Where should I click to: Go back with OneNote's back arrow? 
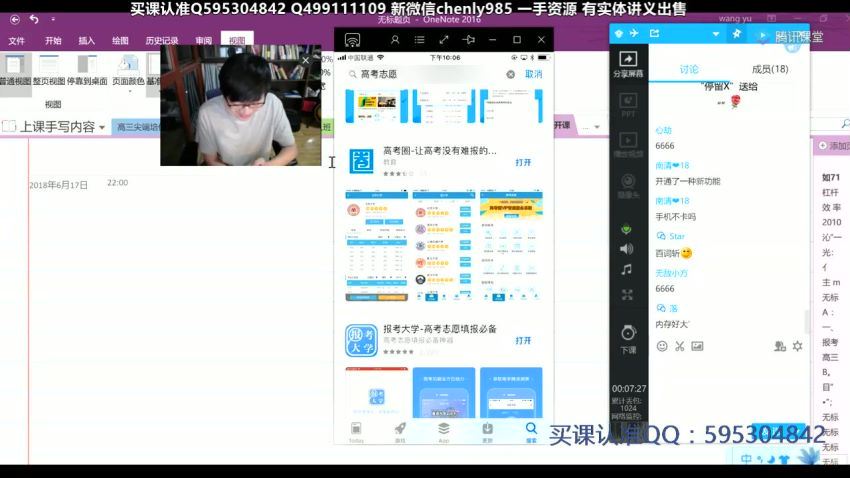[15, 20]
